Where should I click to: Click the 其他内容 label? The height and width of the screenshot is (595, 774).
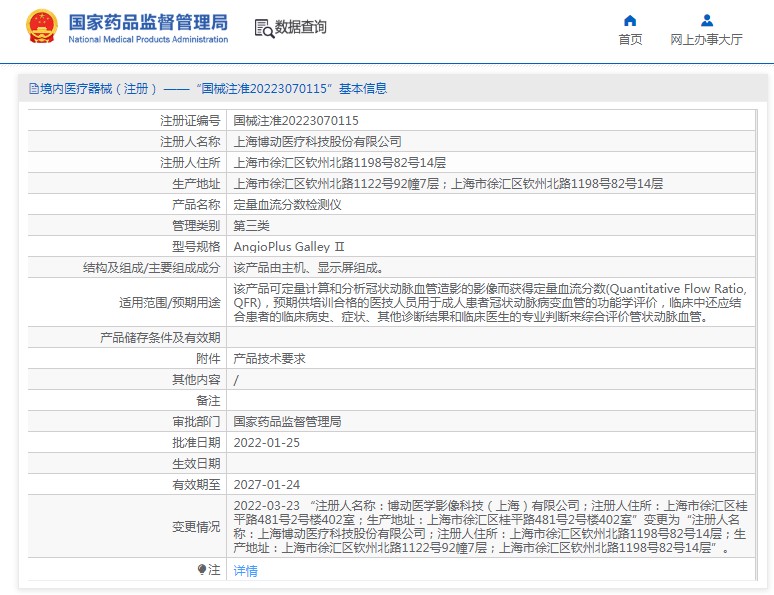coord(196,380)
